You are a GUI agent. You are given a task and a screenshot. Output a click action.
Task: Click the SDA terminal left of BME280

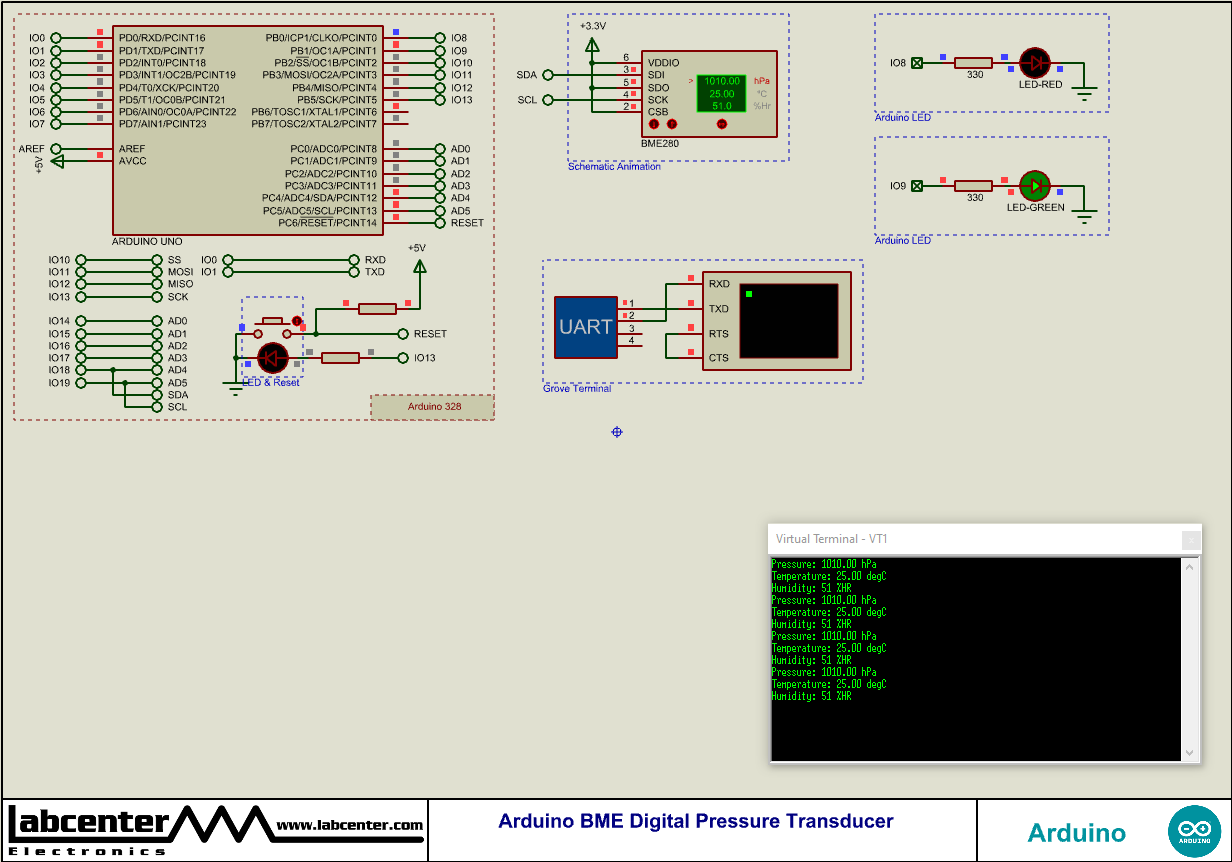pos(547,75)
